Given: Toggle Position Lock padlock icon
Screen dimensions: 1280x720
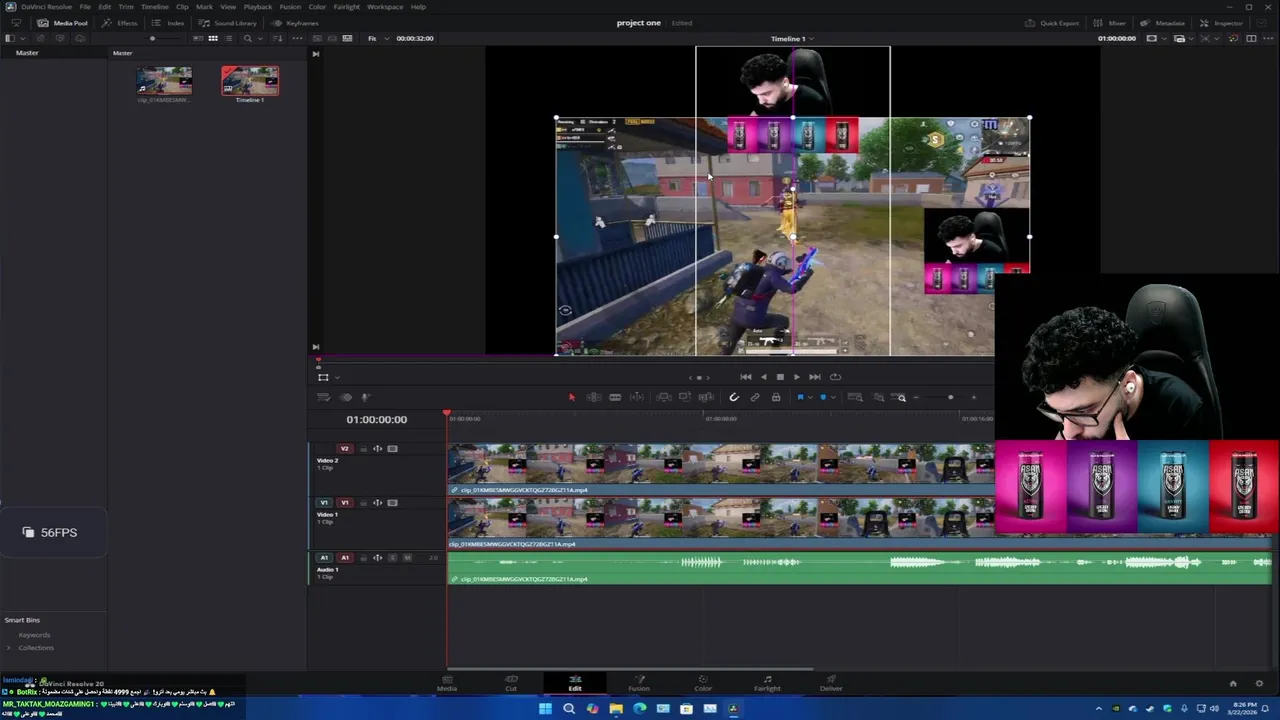Looking at the screenshot, I should (775, 397).
